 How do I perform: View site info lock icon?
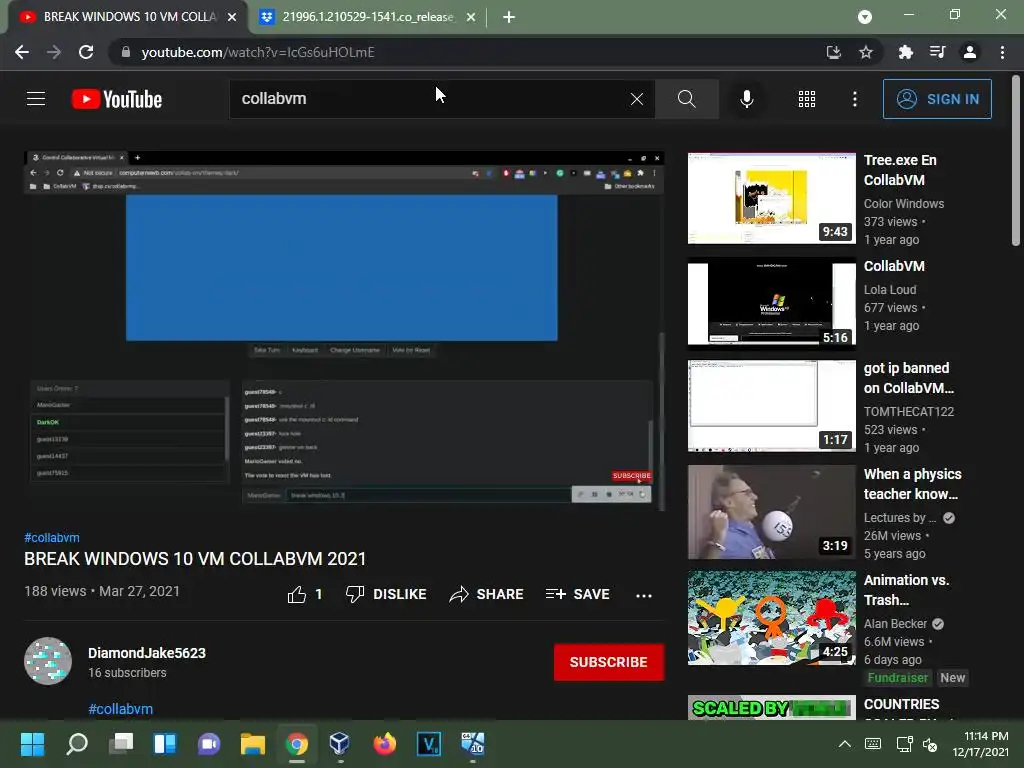coord(126,52)
